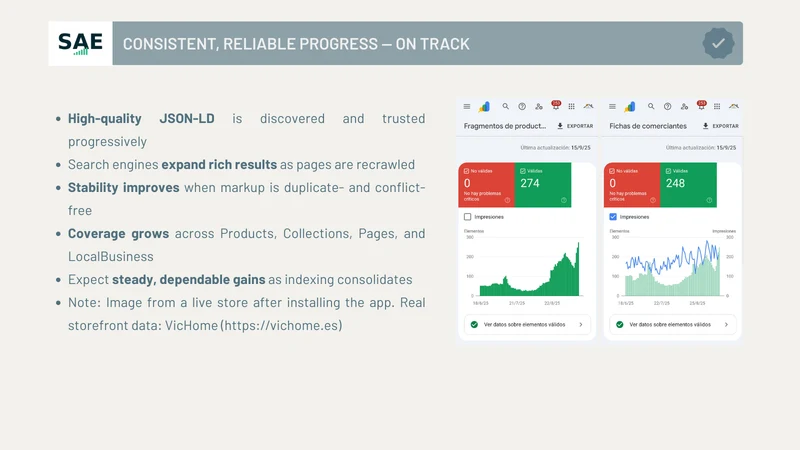Click 'Stability improves' bullet text
The width and height of the screenshot is (800, 450).
pyautogui.click(x=123, y=187)
